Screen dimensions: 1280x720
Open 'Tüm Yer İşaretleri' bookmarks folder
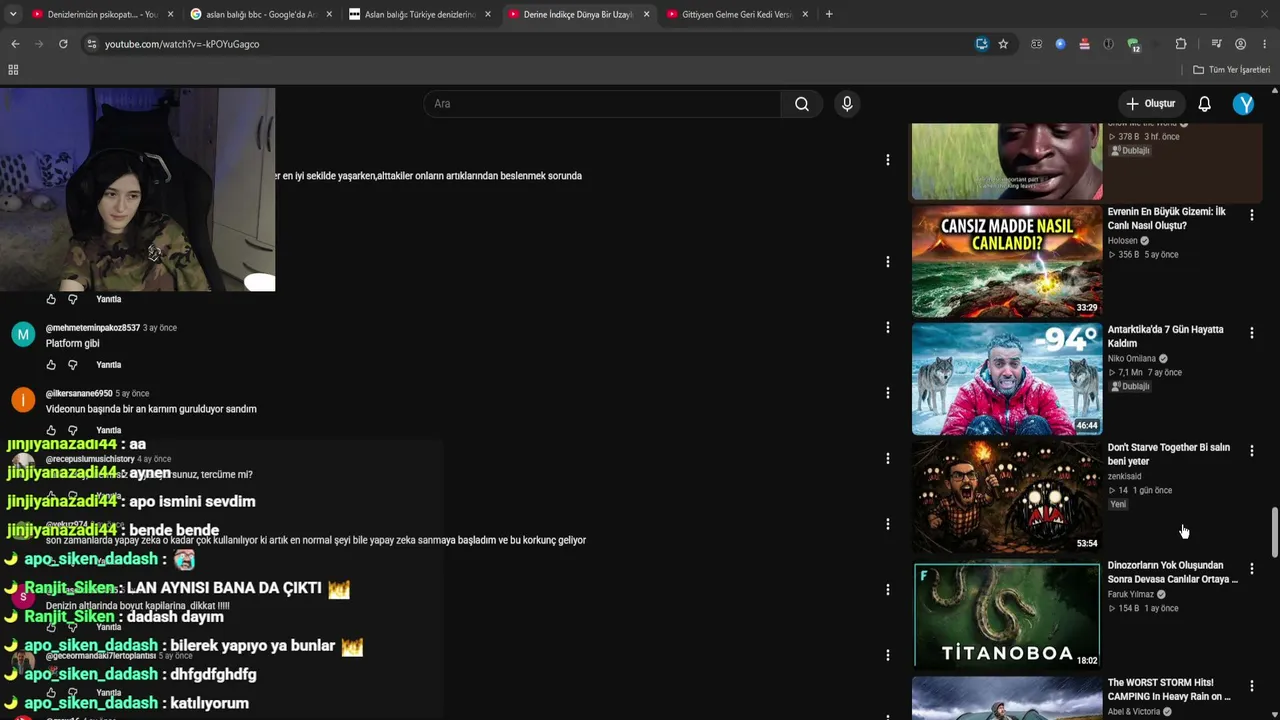tap(1231, 70)
